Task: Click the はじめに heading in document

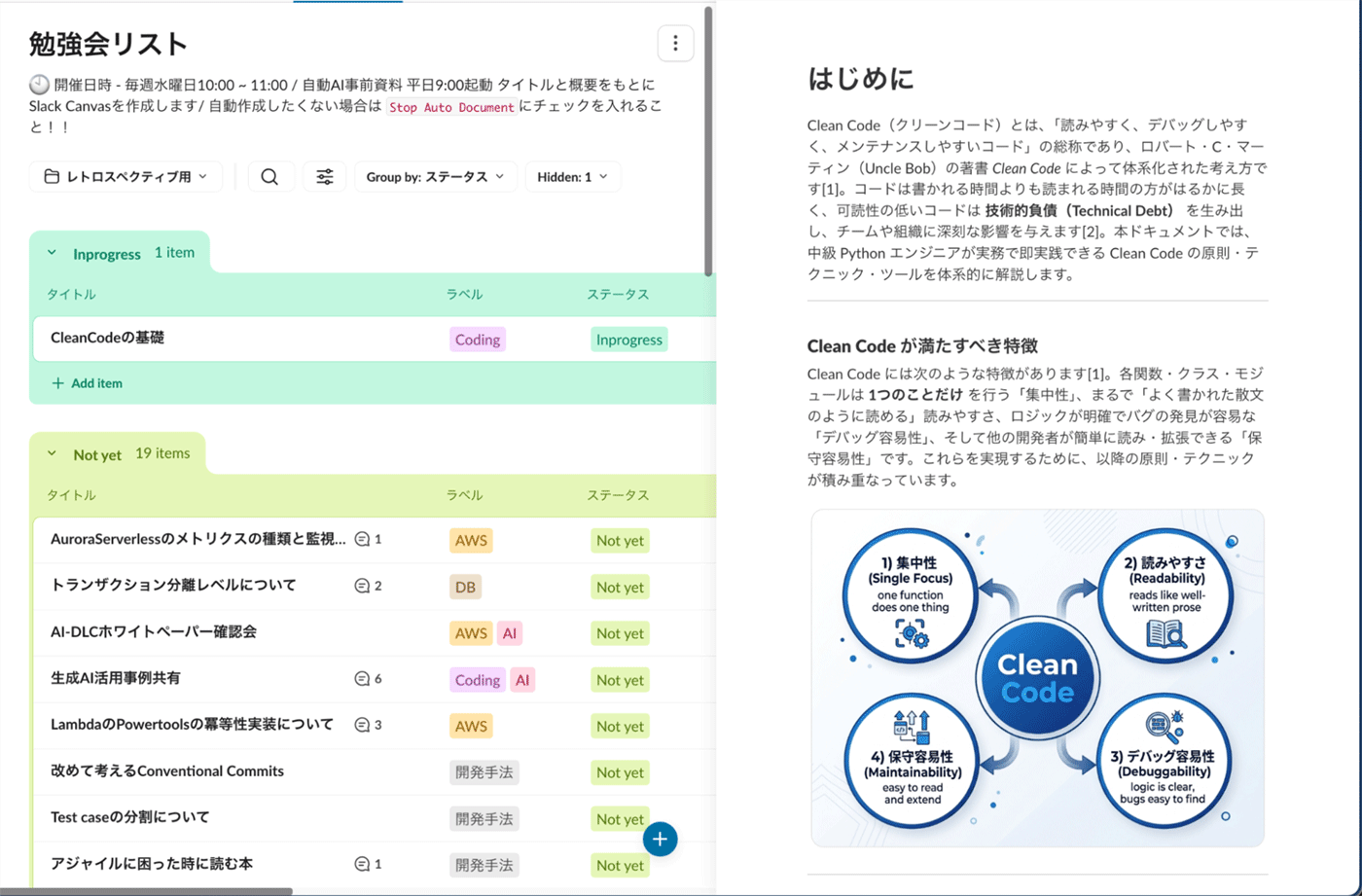Action: pos(861,79)
